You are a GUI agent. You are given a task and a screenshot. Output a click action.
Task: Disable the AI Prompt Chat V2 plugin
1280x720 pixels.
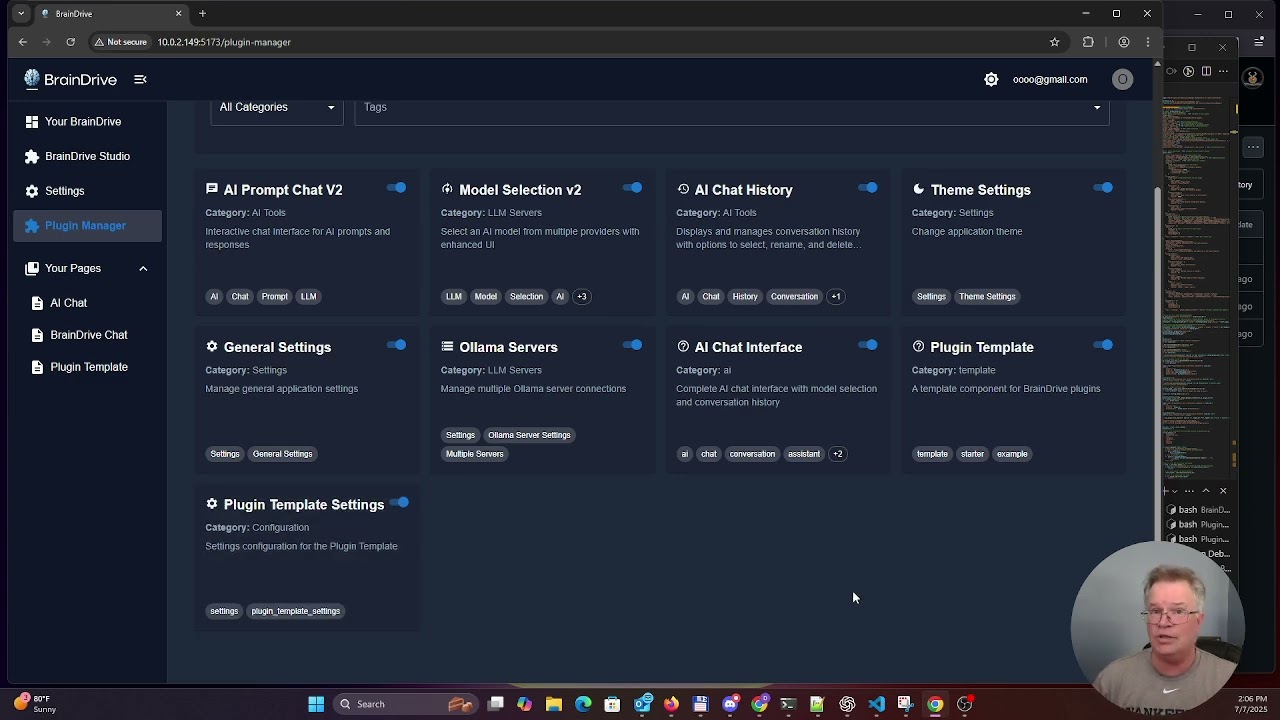pos(397,188)
